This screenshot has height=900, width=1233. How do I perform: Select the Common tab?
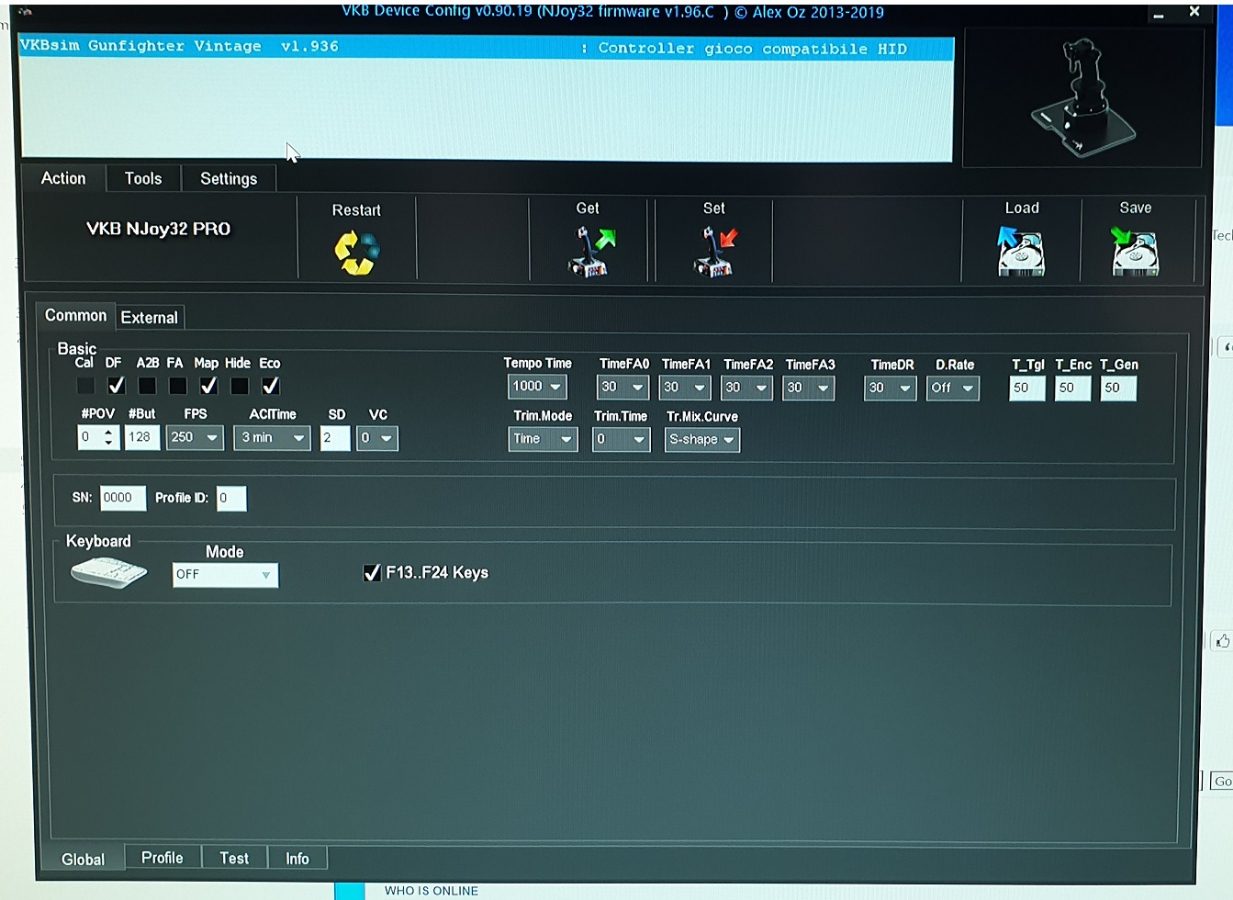coord(76,315)
